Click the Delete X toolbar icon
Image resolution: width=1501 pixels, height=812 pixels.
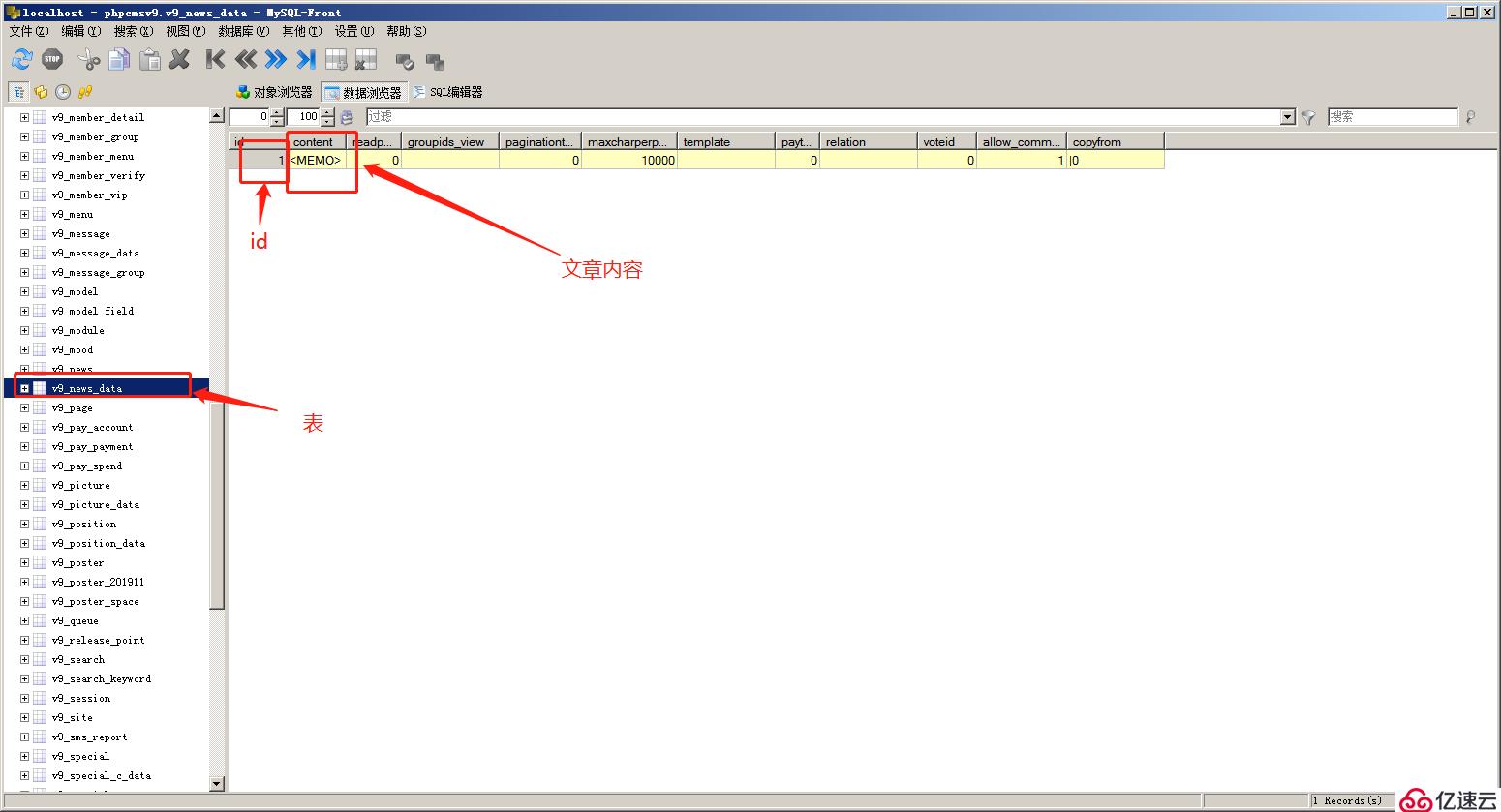179,60
